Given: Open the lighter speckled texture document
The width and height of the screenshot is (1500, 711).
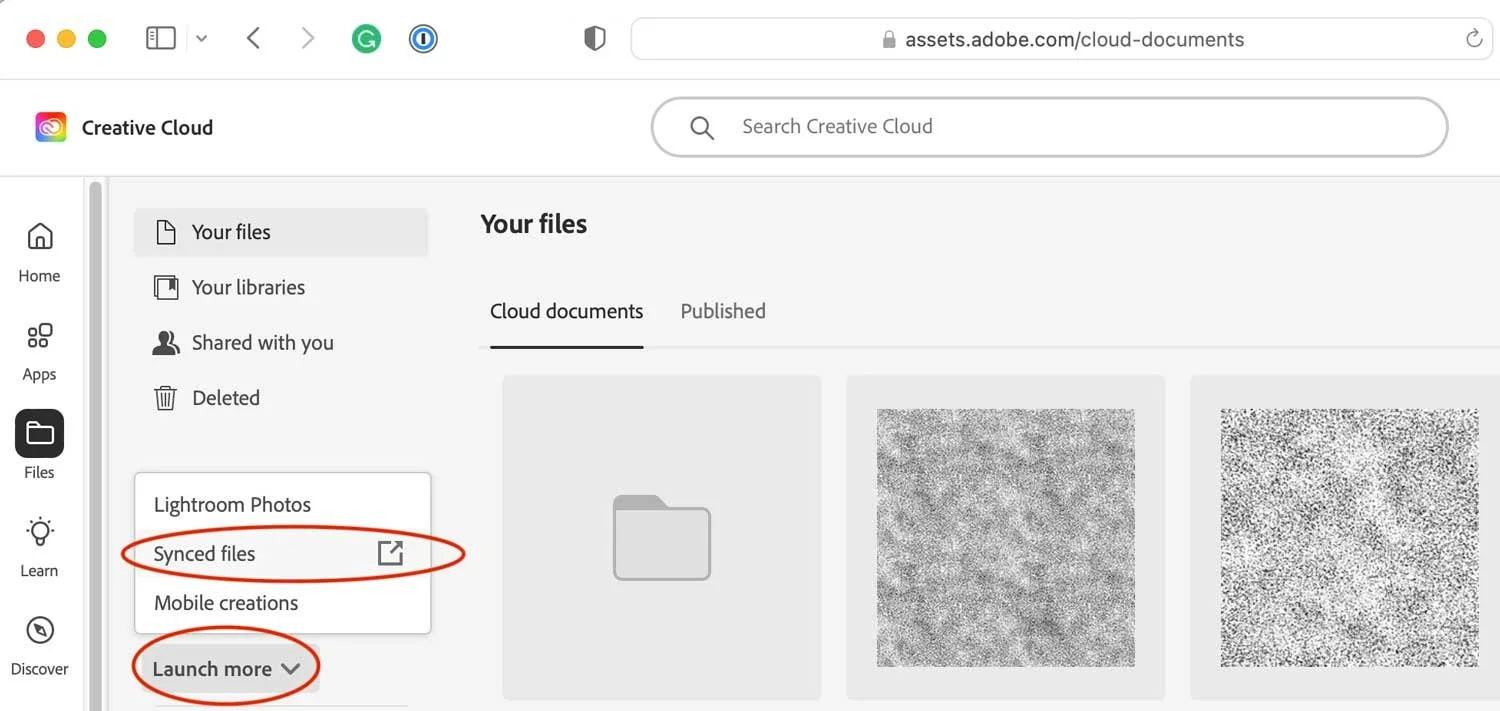Looking at the screenshot, I should [x=1346, y=538].
